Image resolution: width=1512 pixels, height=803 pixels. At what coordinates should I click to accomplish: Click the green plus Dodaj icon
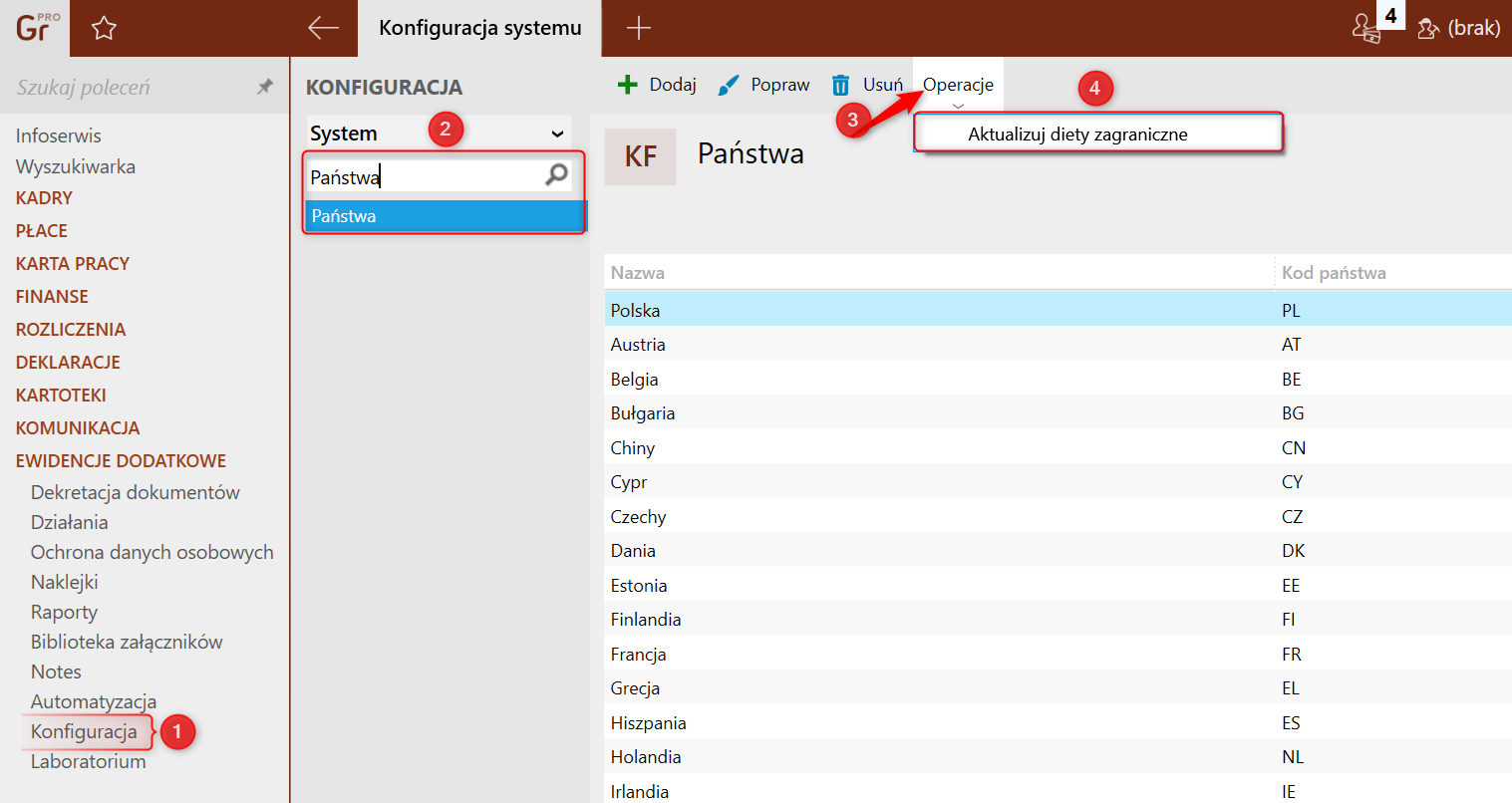pyautogui.click(x=627, y=85)
